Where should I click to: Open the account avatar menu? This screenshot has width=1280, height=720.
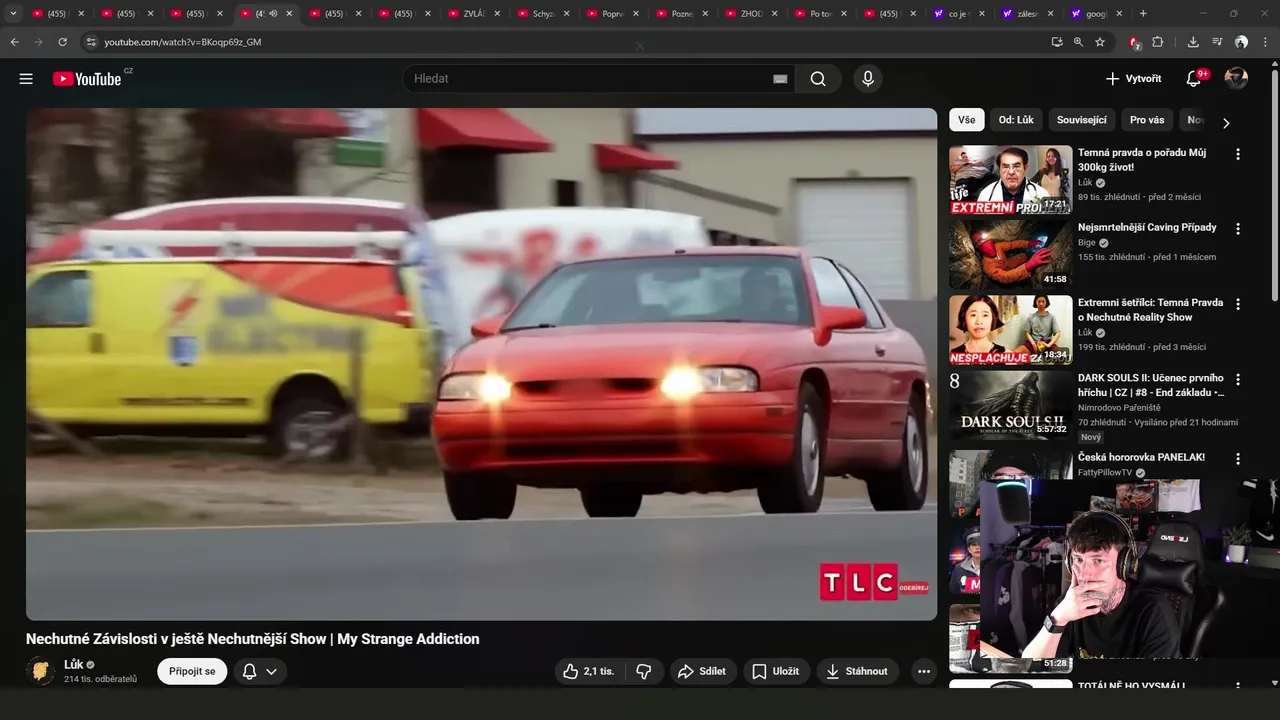1237,79
